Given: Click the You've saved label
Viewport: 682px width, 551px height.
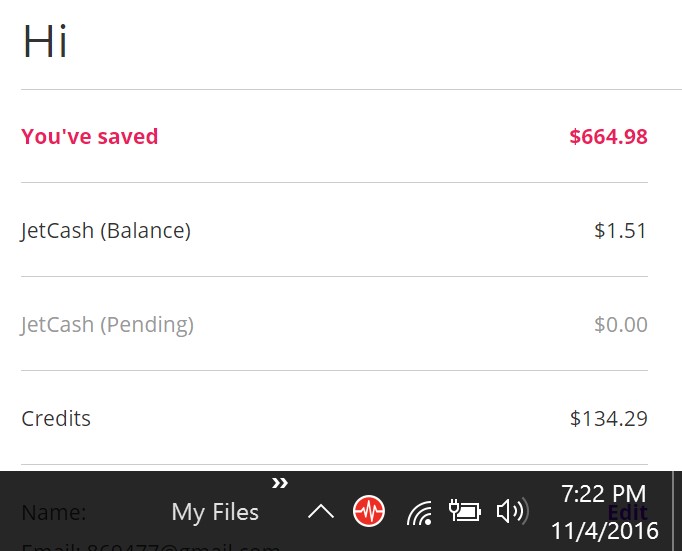Looking at the screenshot, I should 89,137.
